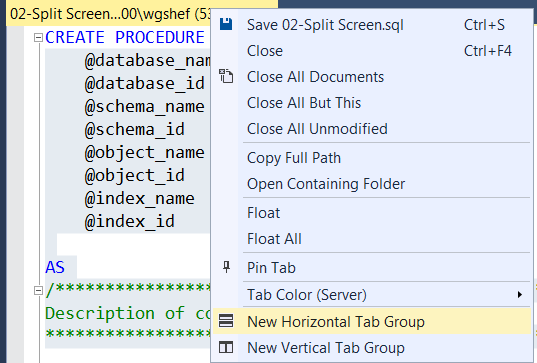Viewport: 537px width, 363px height.
Task: Click the Save floppy disk icon
Action: coord(226,25)
